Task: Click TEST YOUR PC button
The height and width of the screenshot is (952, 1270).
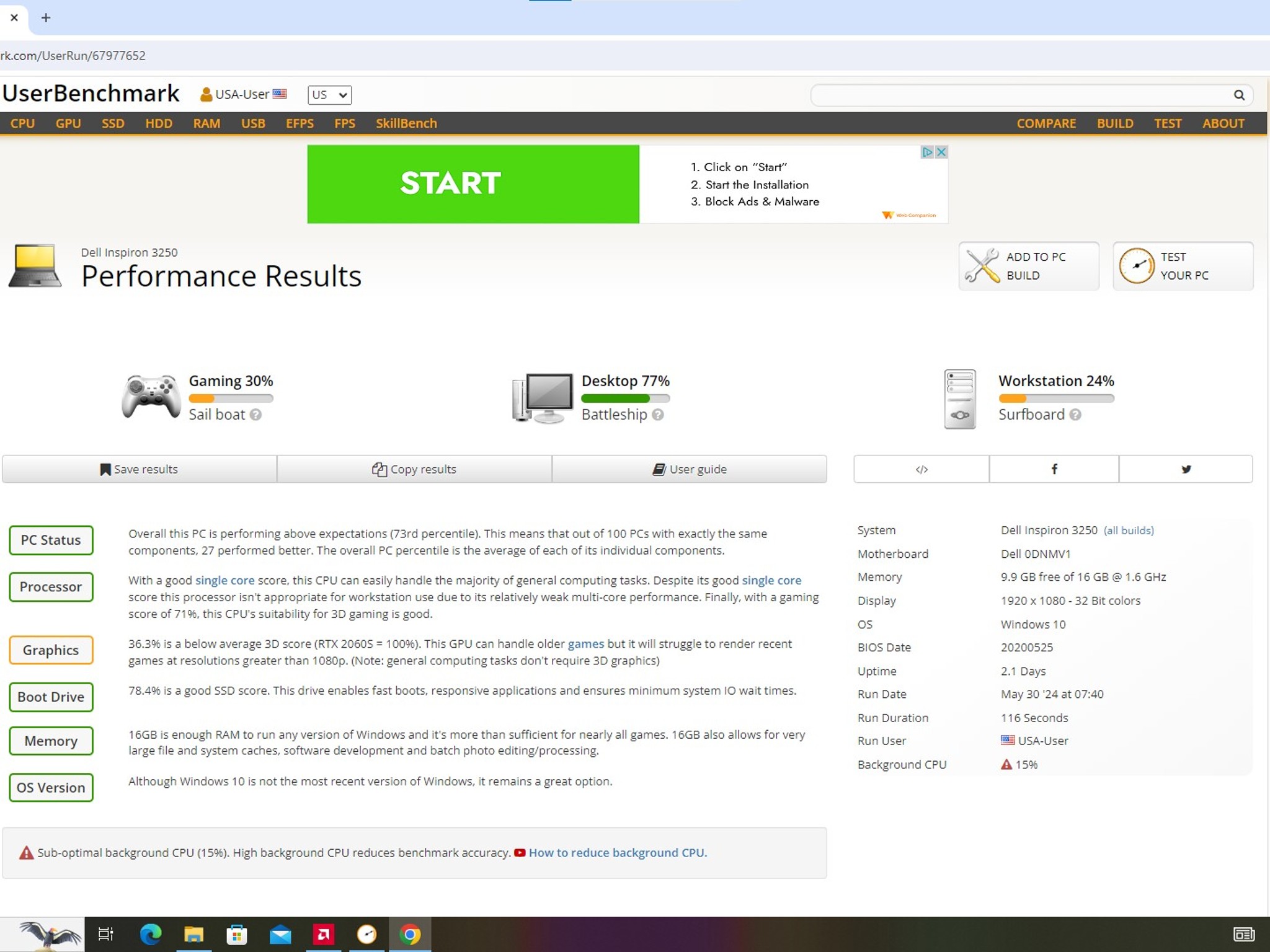Action: 1183,266
